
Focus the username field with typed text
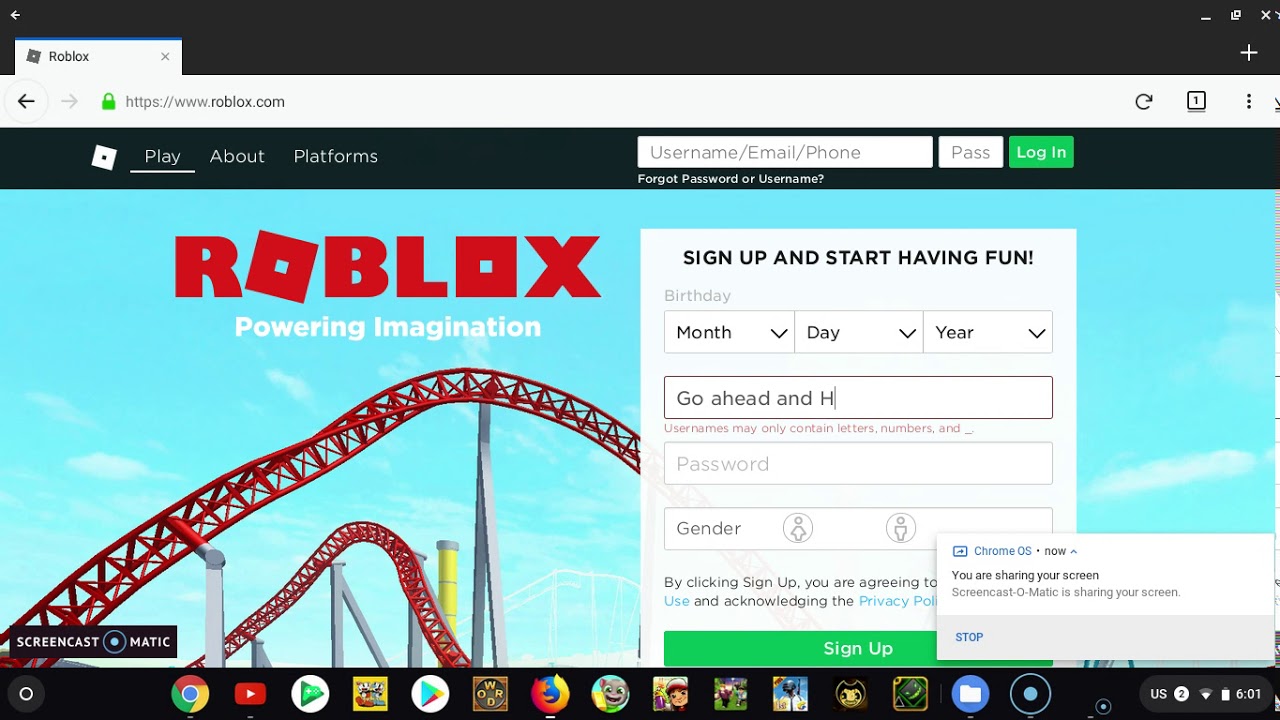(858, 398)
